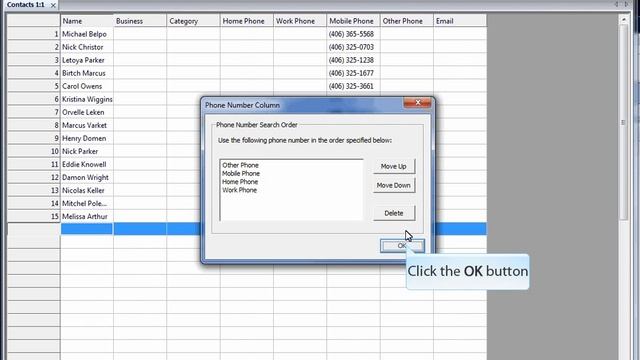This screenshot has width=640, height=360.
Task: Select the Orvelle Leken name cell
Action: (87, 112)
